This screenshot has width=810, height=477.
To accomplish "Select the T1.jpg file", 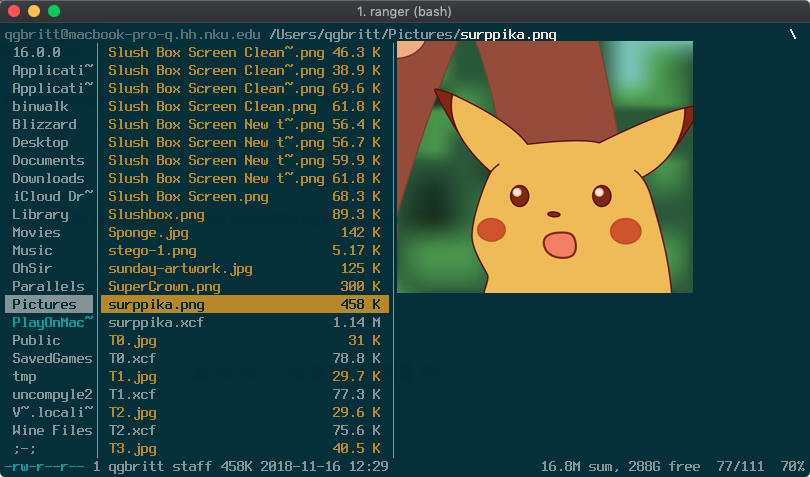I will [x=244, y=377].
